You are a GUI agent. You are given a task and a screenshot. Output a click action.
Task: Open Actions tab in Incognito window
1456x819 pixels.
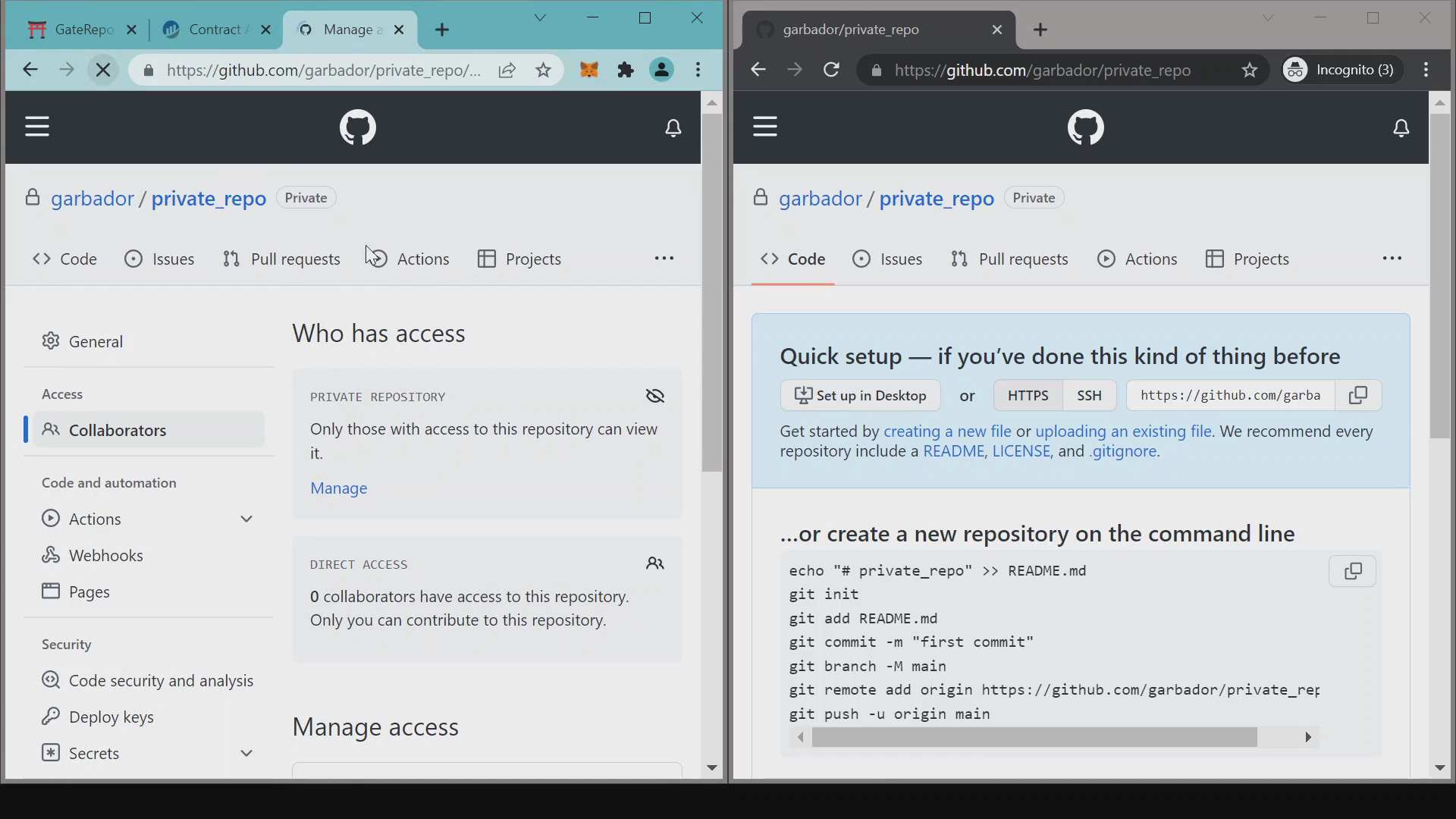(1137, 259)
